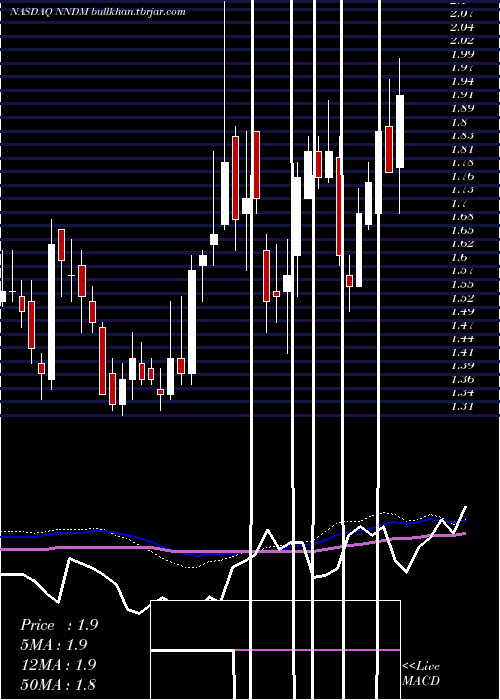Pick the 1.55 price axis value
Screen dimensions: 500x700
(x=462, y=284)
